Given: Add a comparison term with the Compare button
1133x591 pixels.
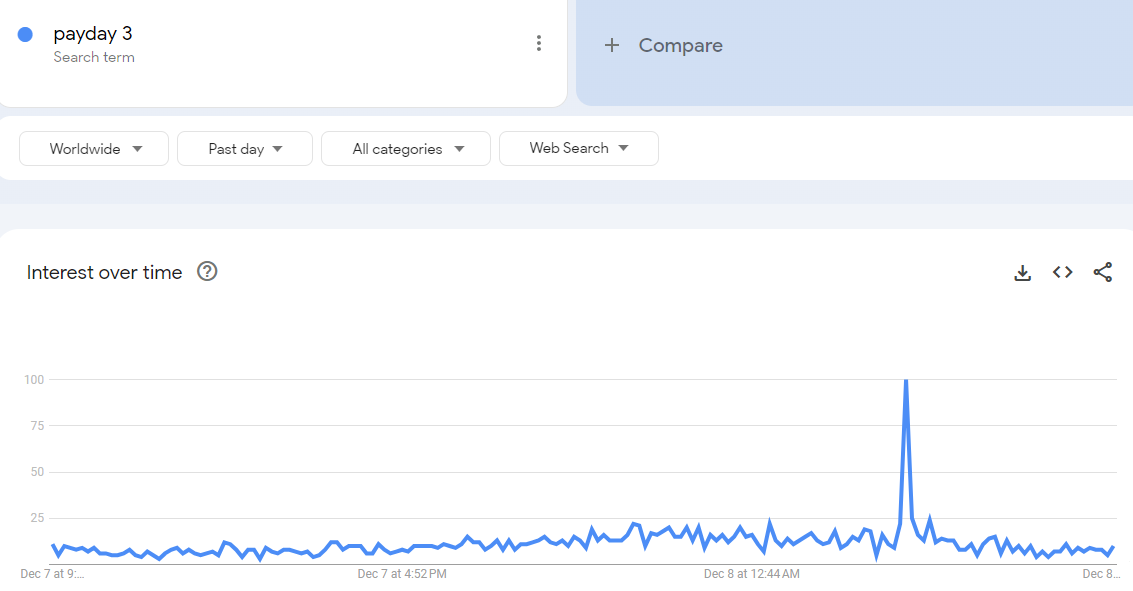Looking at the screenshot, I should 663,46.
